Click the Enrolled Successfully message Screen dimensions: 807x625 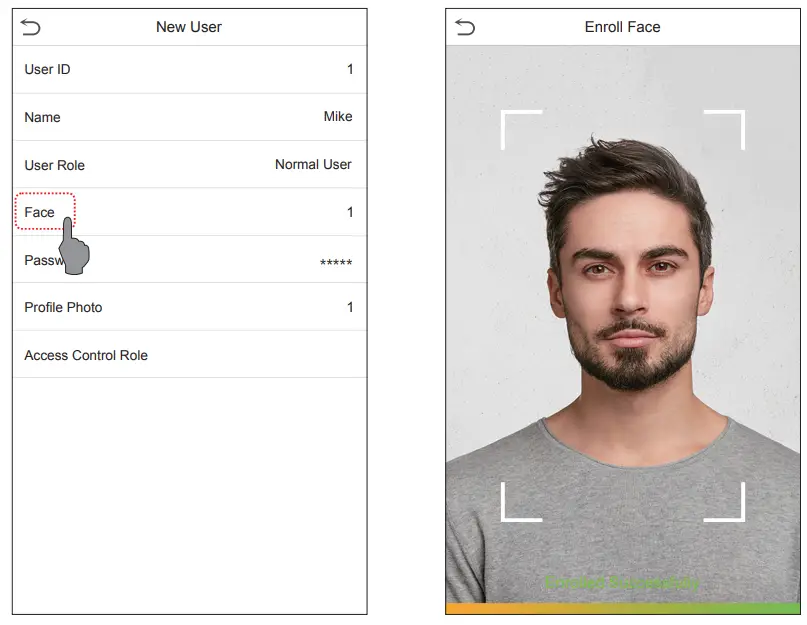click(622, 583)
